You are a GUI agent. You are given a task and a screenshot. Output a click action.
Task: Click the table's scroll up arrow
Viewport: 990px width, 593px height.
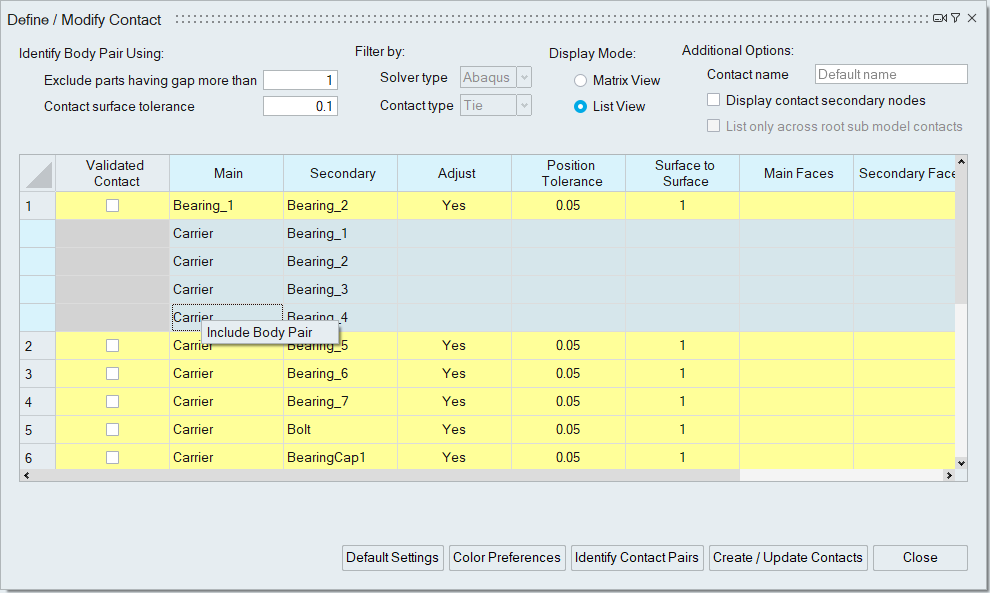point(961,161)
